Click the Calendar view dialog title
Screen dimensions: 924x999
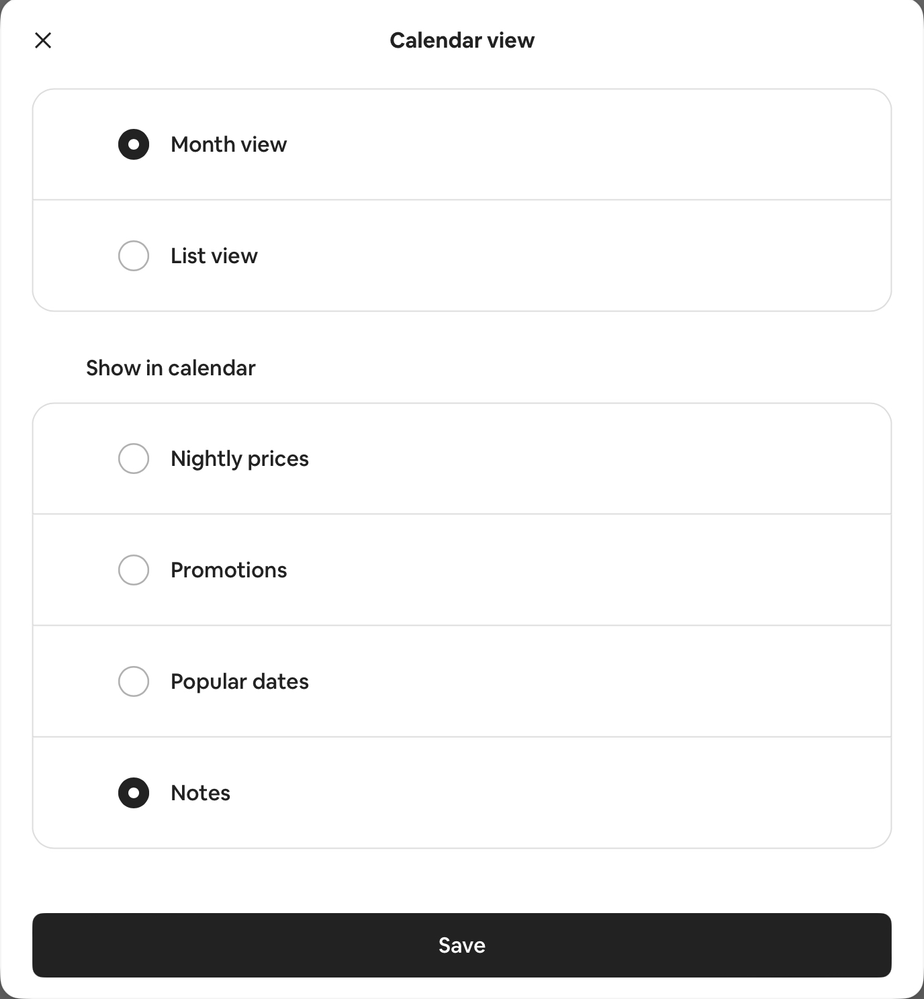461,40
